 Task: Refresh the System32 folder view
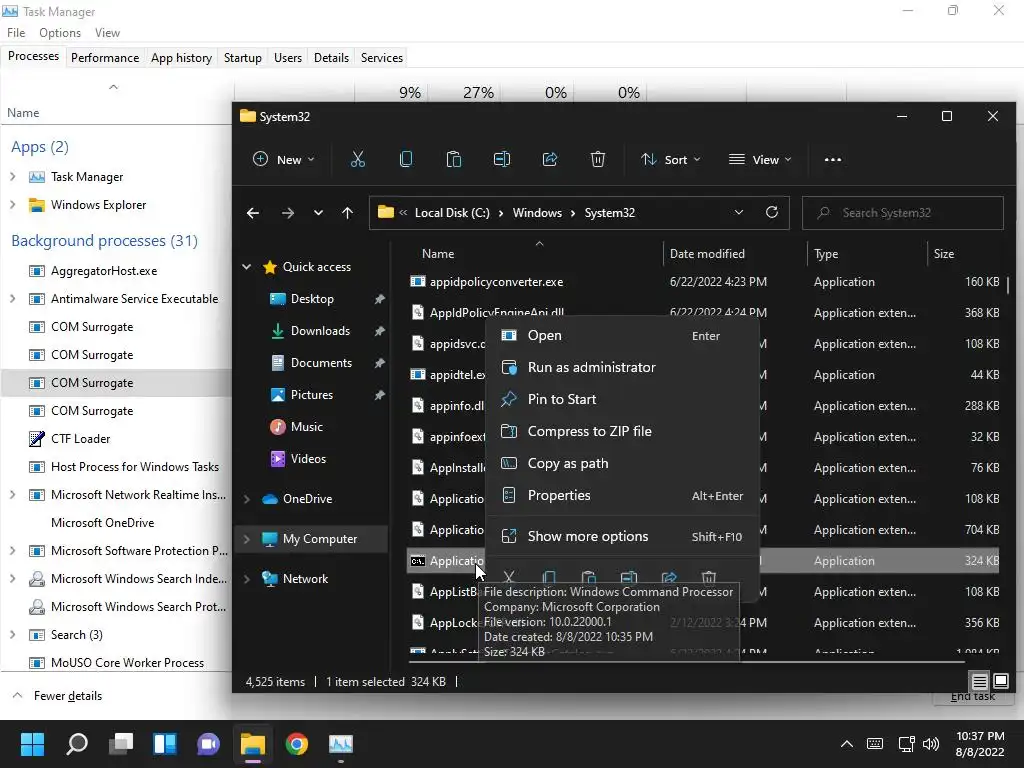point(772,212)
